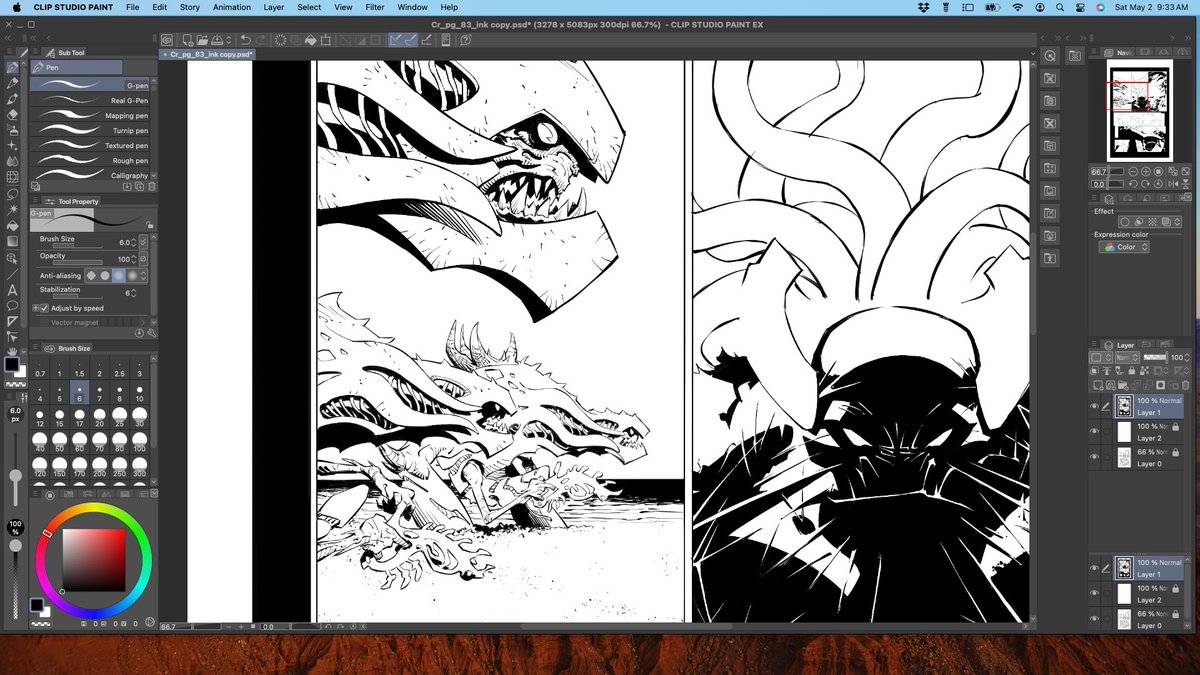
Task: Click the New document icon in command bar
Action: pyautogui.click(x=188, y=40)
